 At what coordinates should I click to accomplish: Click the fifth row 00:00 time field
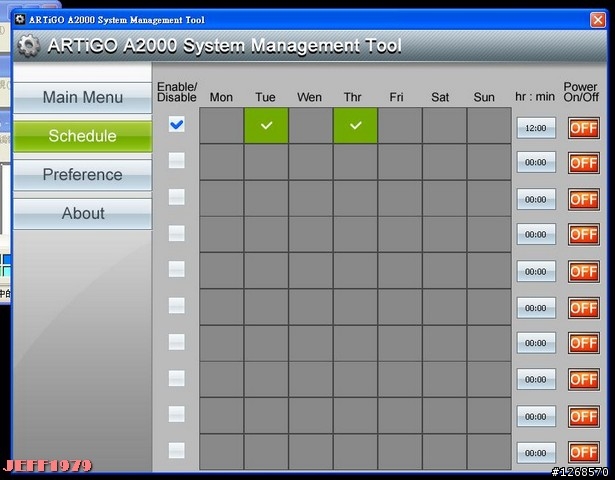click(x=536, y=271)
